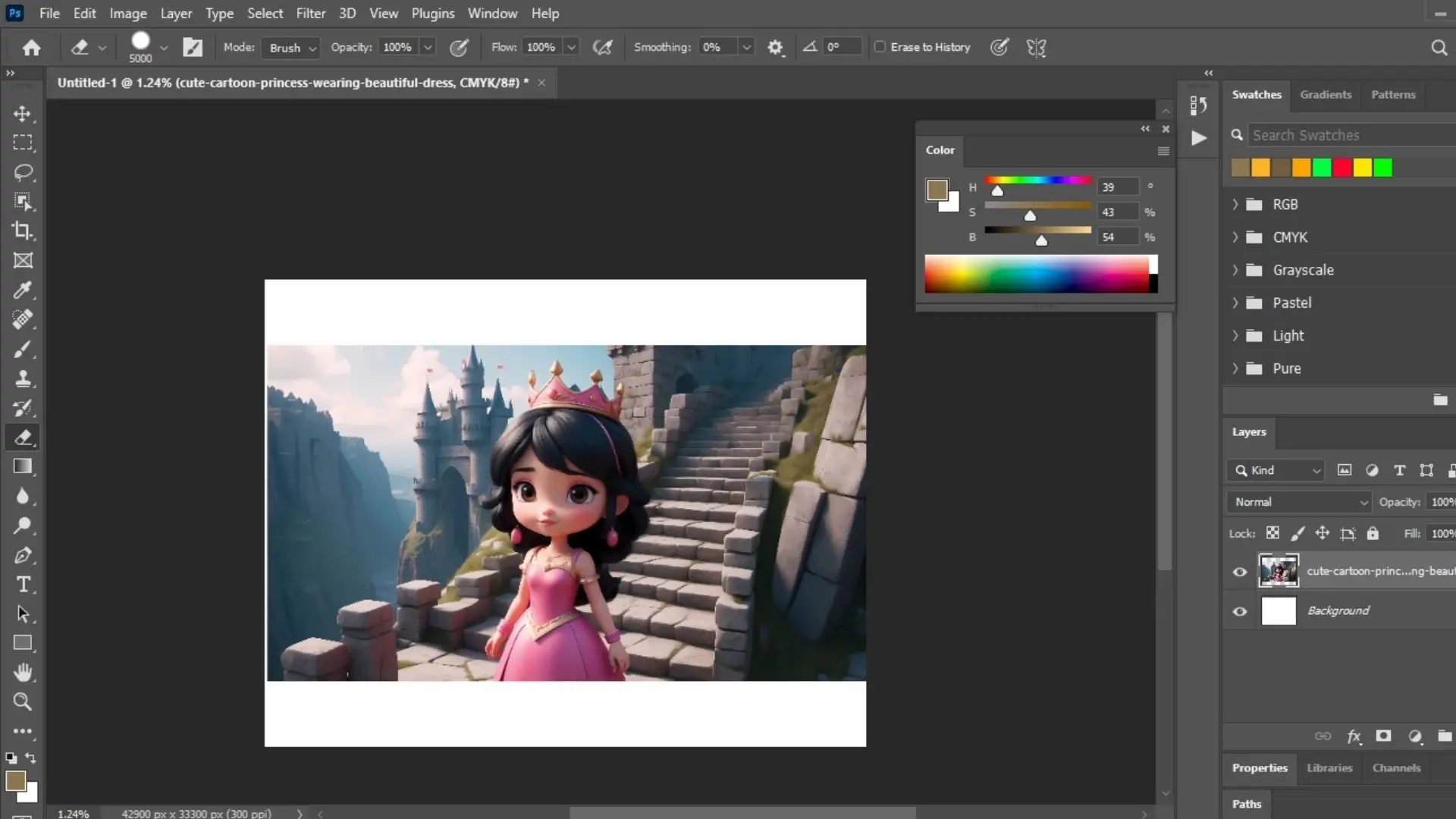Click the brush angle input field

click(842, 47)
